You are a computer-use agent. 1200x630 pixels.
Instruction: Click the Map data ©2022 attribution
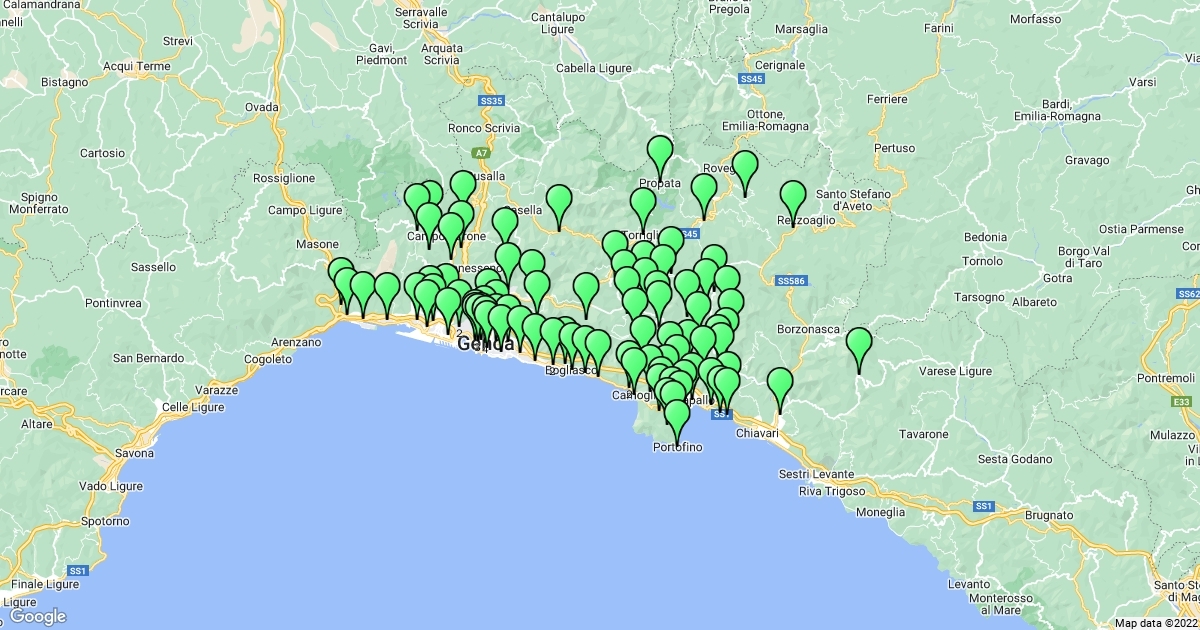(1157, 623)
